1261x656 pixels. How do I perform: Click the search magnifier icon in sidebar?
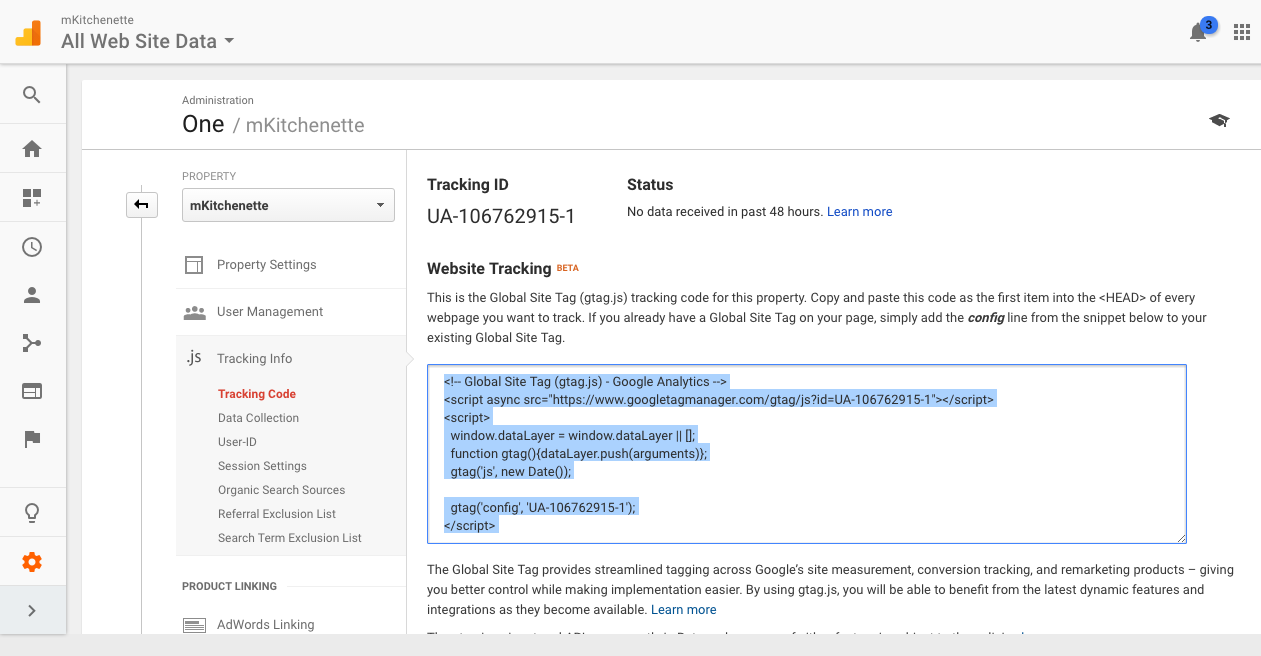coord(32,95)
